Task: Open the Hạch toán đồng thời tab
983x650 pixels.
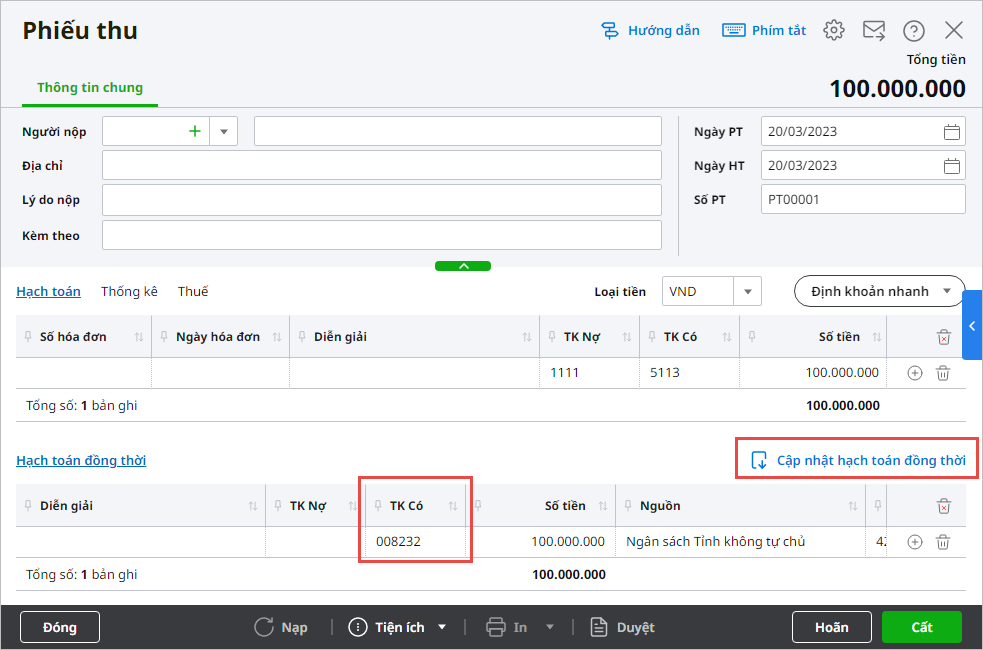Action: (81, 460)
